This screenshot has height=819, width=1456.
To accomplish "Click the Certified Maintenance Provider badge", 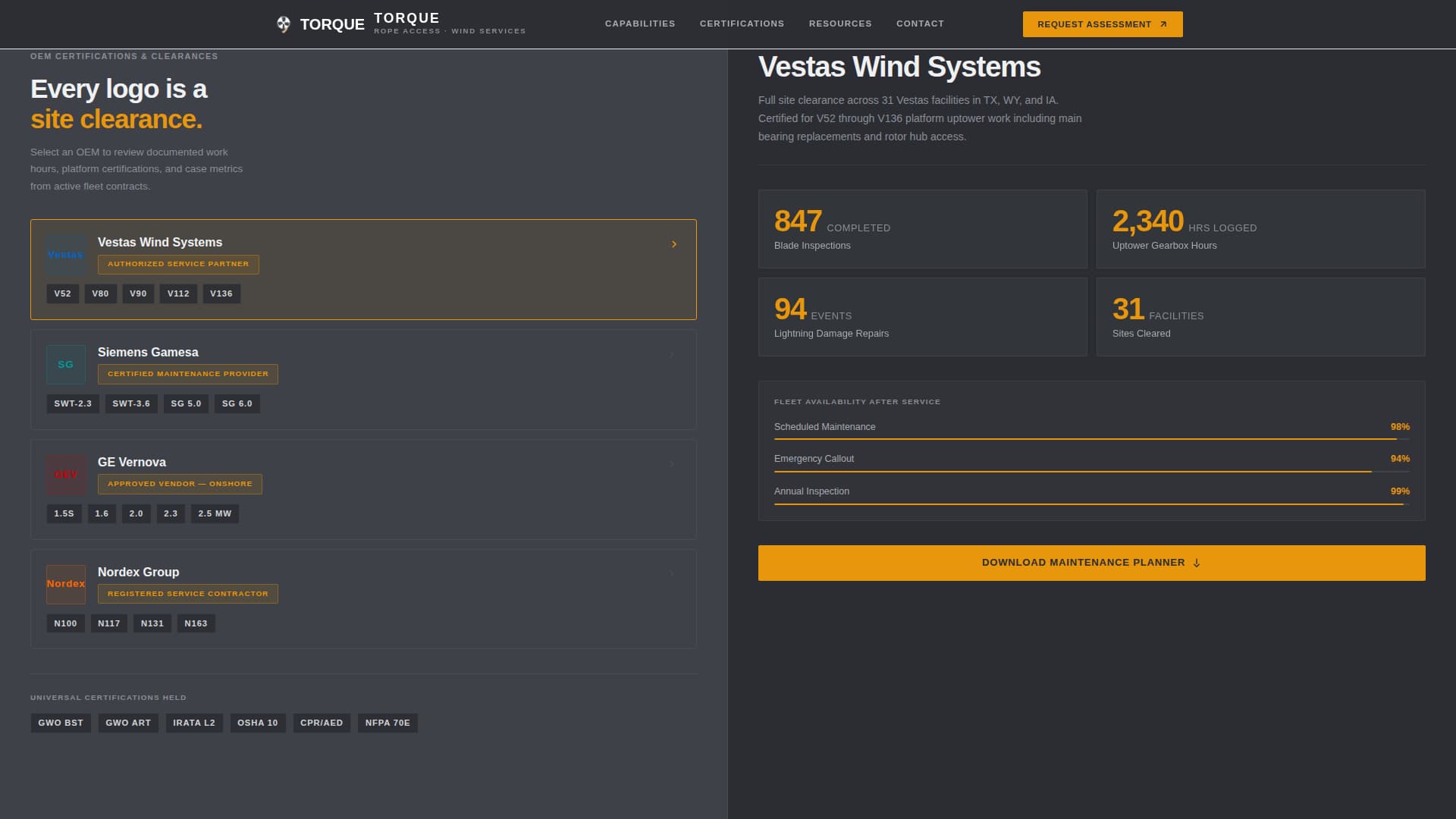I will (188, 375).
